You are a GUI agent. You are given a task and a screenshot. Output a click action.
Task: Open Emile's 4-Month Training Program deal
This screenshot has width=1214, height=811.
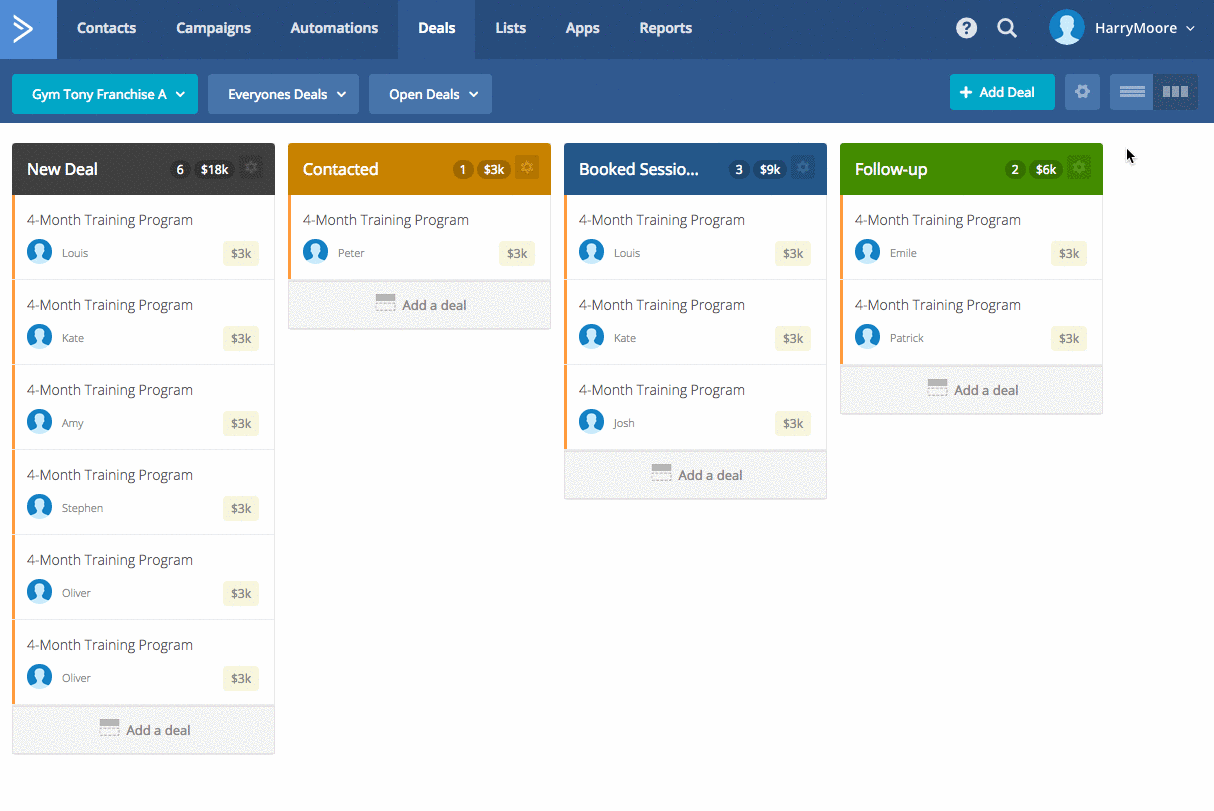tap(971, 237)
